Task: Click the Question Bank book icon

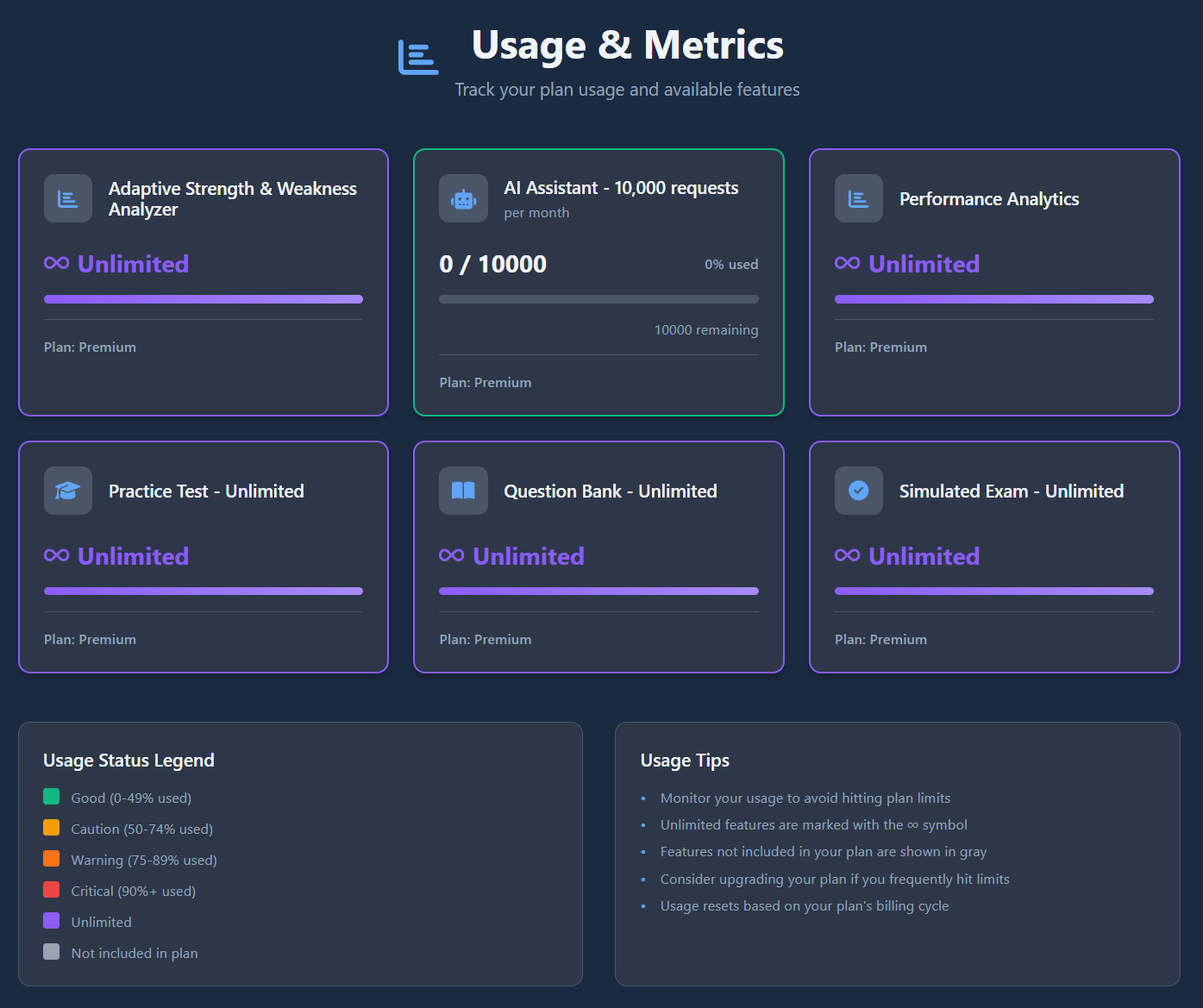Action: (463, 490)
